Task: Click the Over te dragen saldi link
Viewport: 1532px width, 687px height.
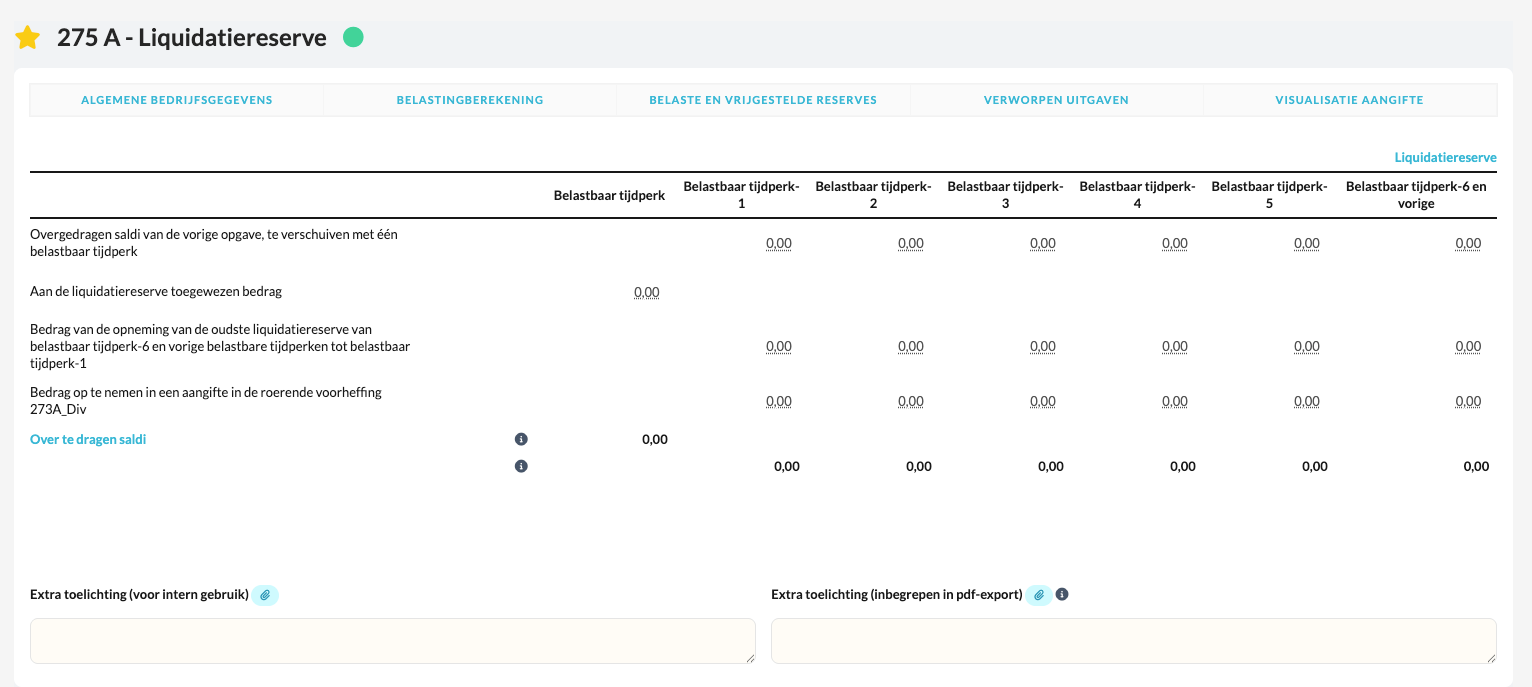Action: click(x=88, y=439)
